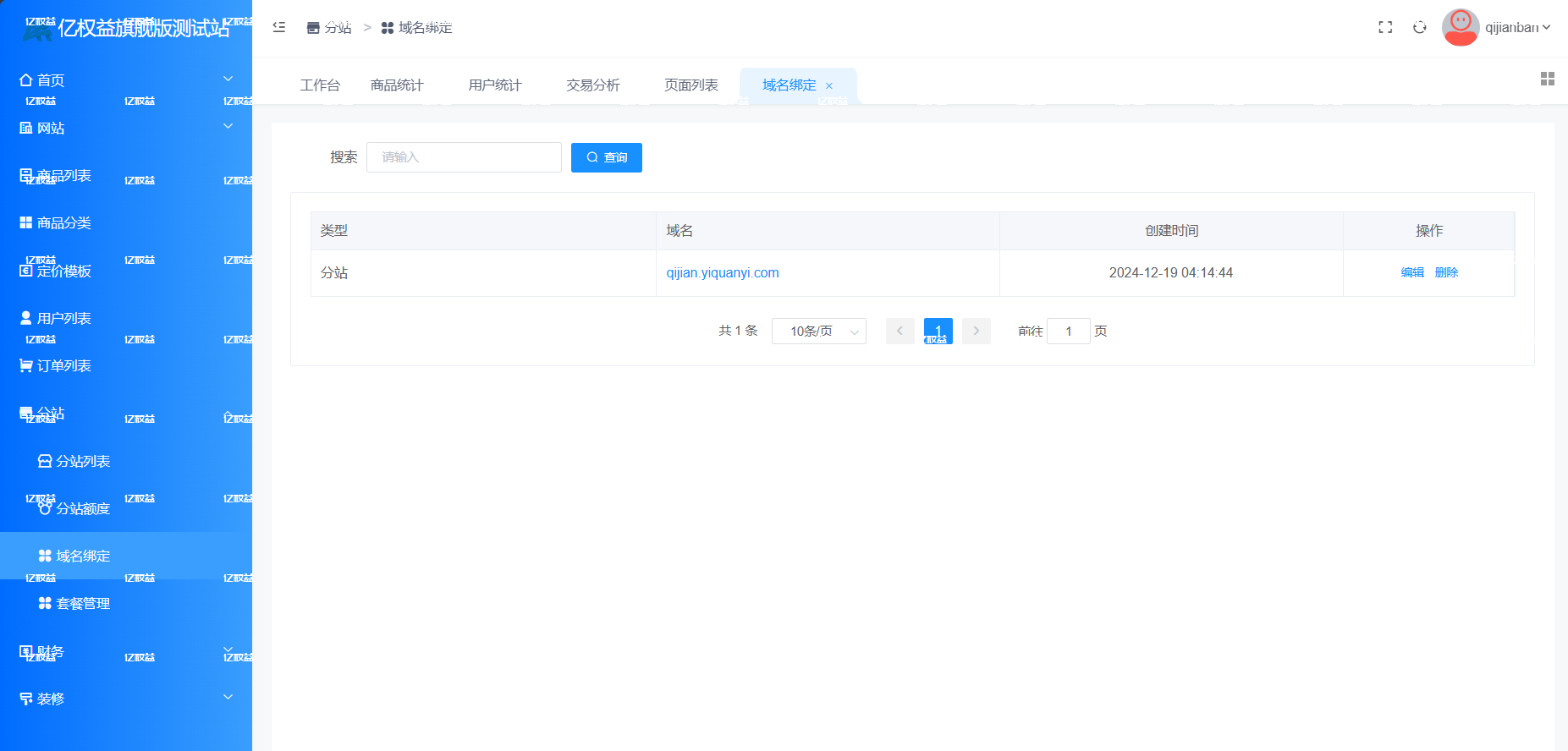Expand the 装修 sidebar menu
The image size is (1568, 751).
(125, 699)
